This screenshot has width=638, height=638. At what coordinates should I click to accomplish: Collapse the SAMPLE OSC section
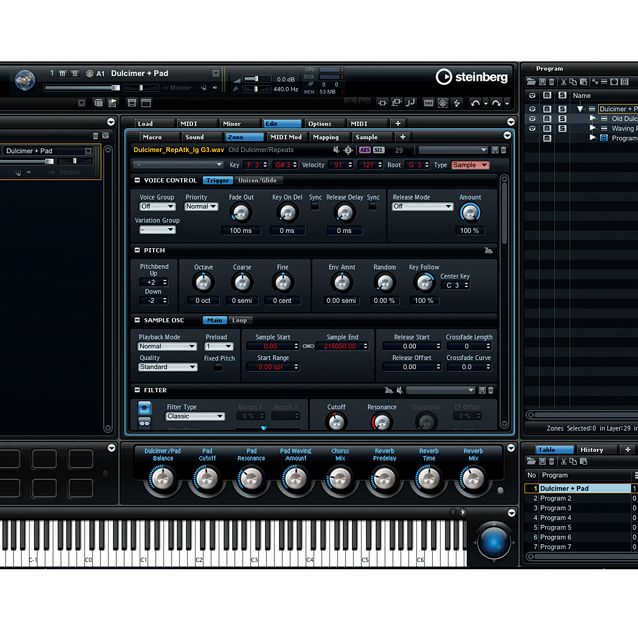coord(137,320)
